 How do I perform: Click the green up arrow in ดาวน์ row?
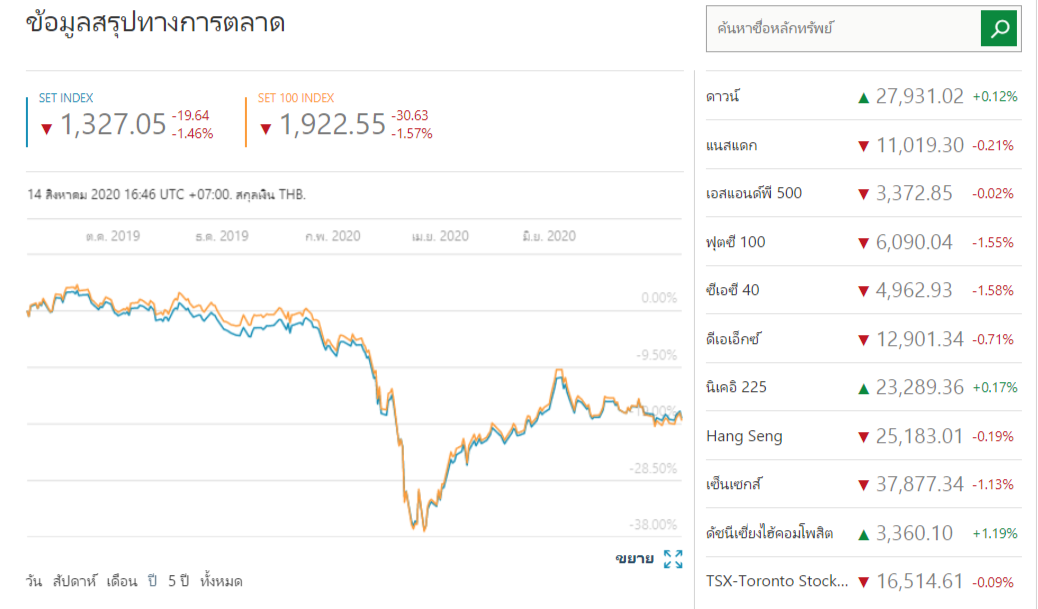click(863, 97)
